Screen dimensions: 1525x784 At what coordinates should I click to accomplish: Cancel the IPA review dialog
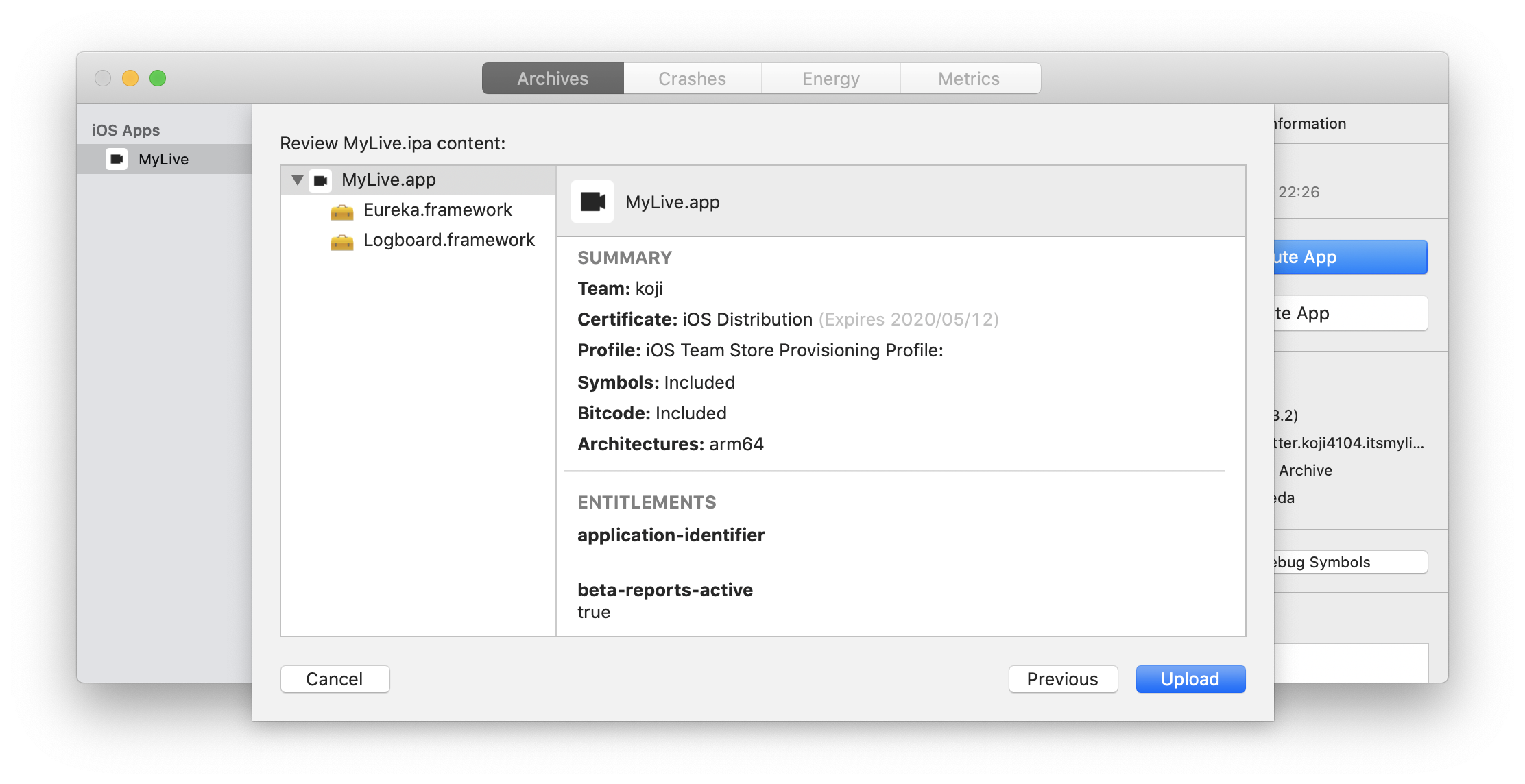pyautogui.click(x=335, y=679)
